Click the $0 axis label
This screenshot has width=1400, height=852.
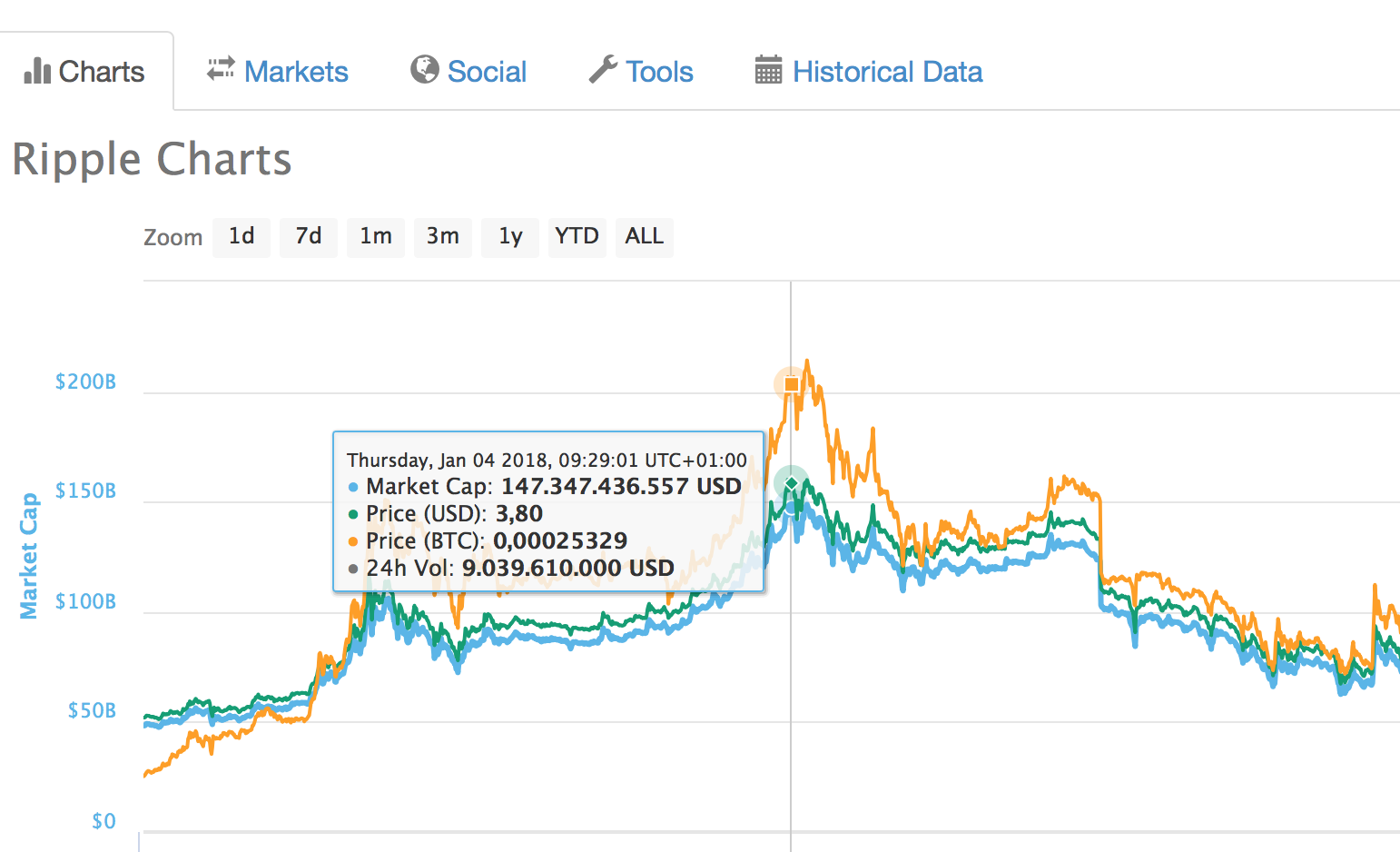pos(104,821)
